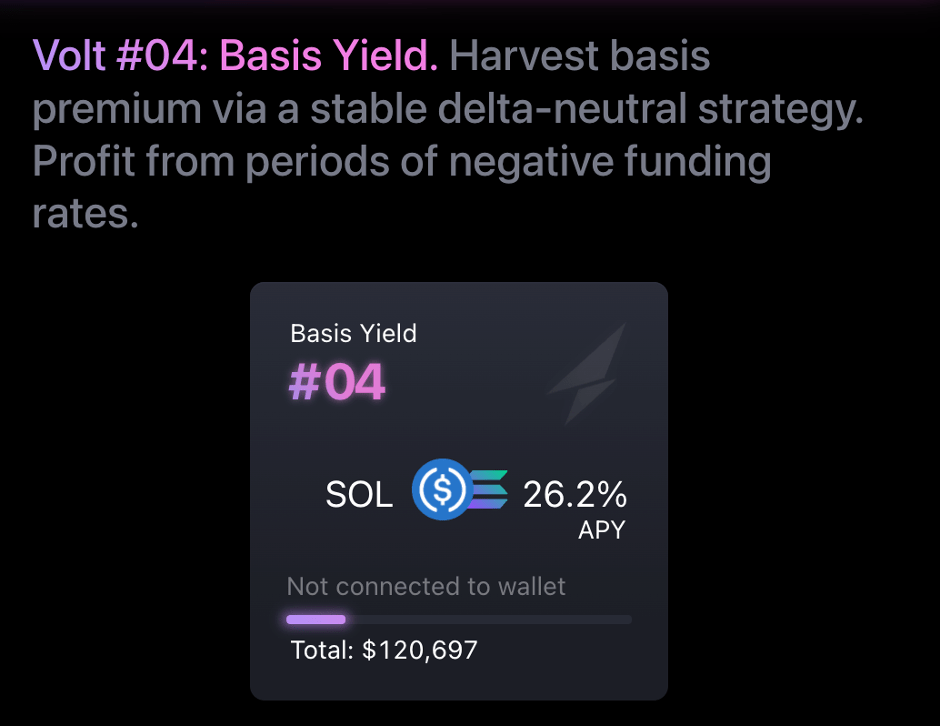Screen dimensions: 941x727
Task: Click the unfilled portion of capacity bar
Action: 488,620
